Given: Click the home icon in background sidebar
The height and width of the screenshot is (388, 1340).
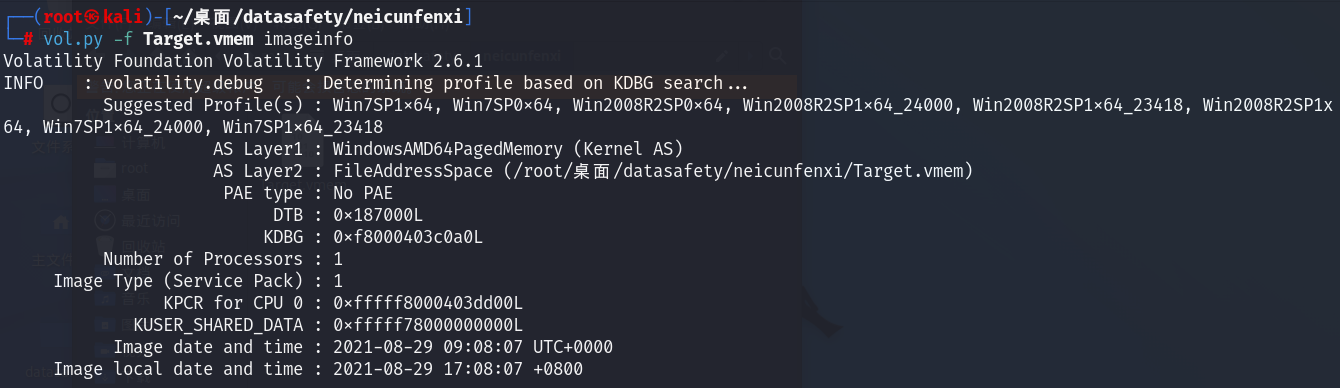Looking at the screenshot, I should [x=61, y=222].
